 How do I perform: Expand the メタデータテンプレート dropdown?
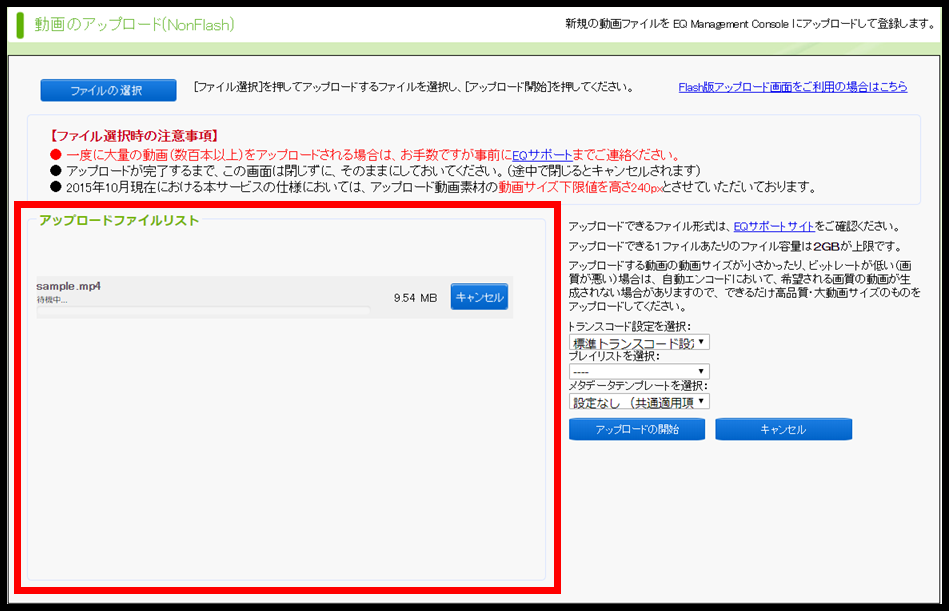638,402
